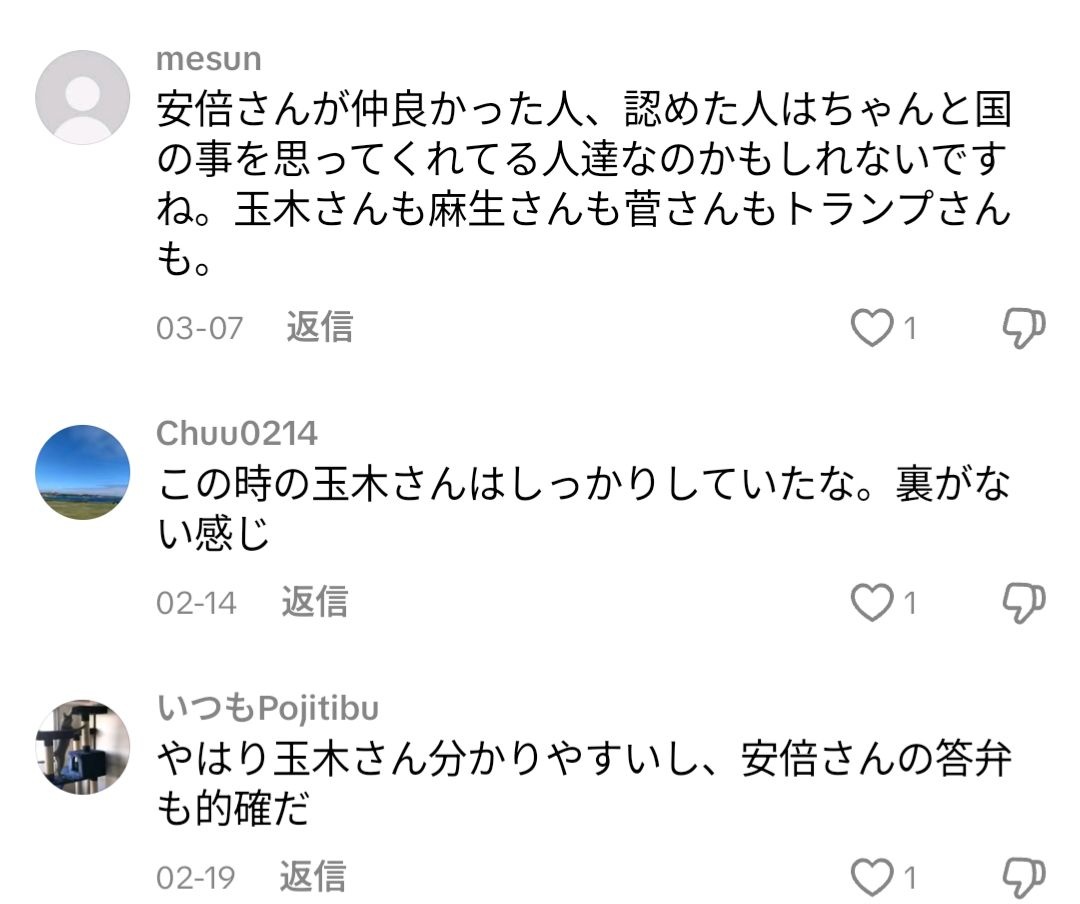Tap the username mesun
This screenshot has height=904, width=1080.
[209, 59]
